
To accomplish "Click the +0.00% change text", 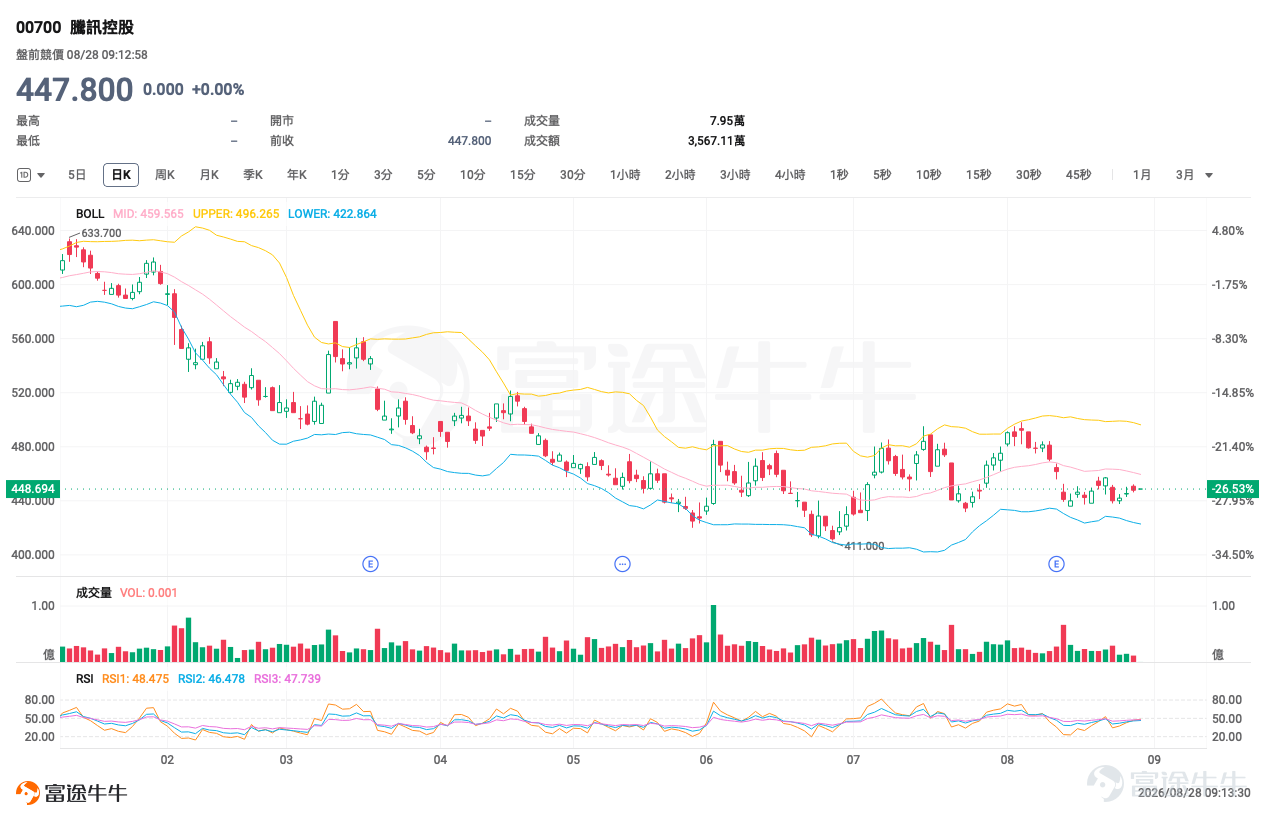I will coord(218,89).
